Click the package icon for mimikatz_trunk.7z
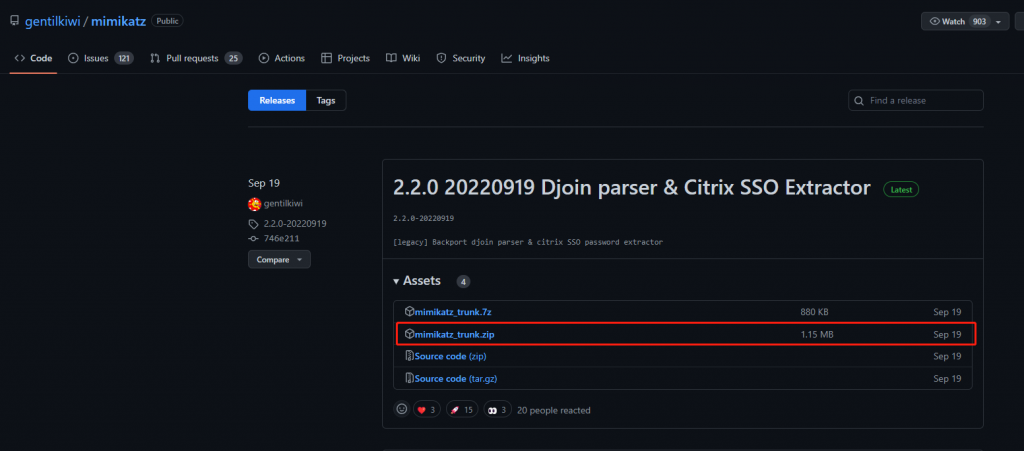The image size is (1024, 451). [409, 311]
